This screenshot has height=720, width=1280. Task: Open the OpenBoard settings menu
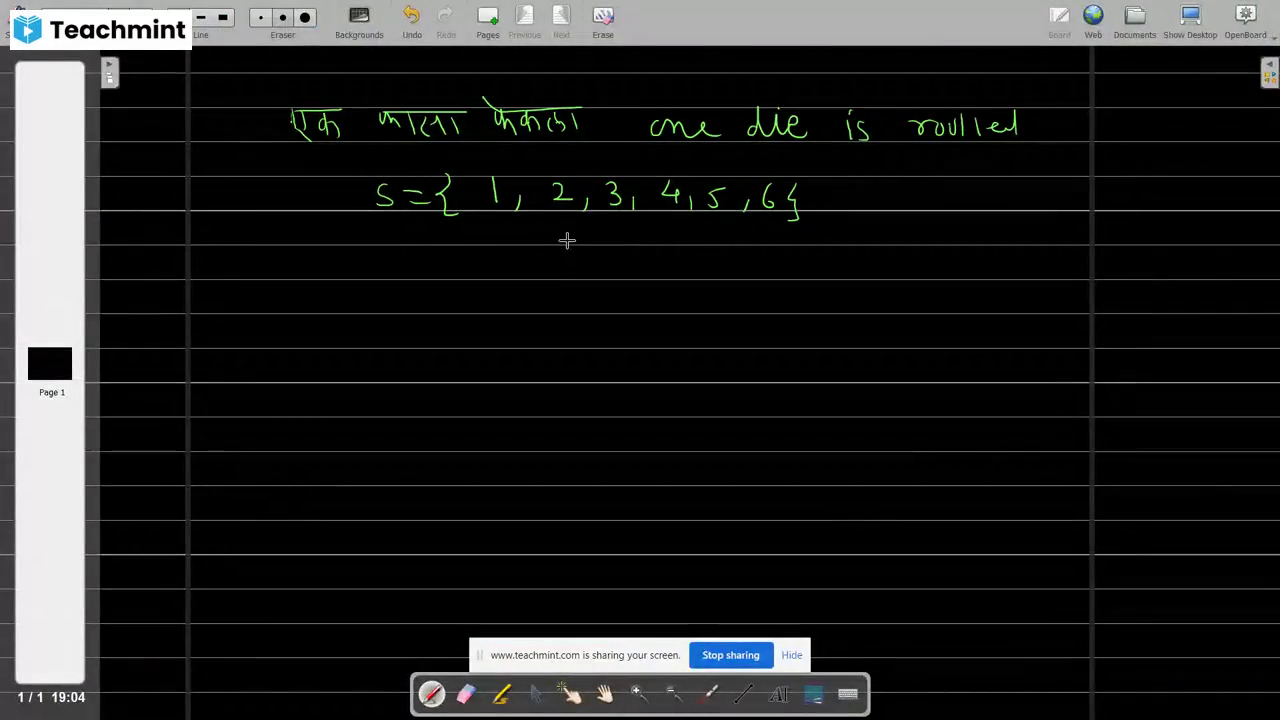click(1245, 22)
